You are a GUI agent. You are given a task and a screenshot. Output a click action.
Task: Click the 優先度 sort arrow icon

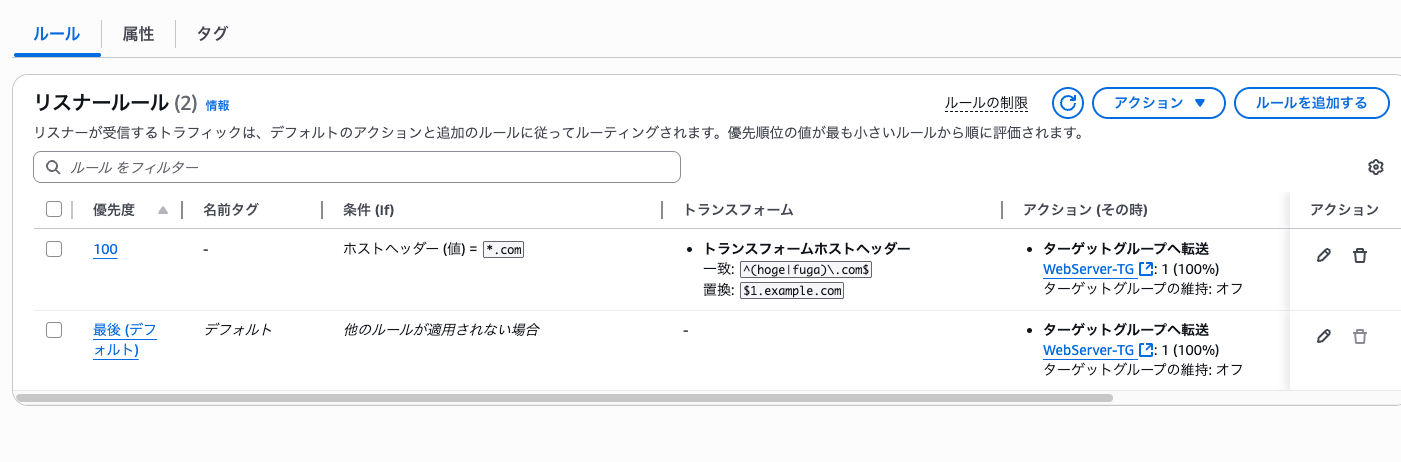click(163, 210)
